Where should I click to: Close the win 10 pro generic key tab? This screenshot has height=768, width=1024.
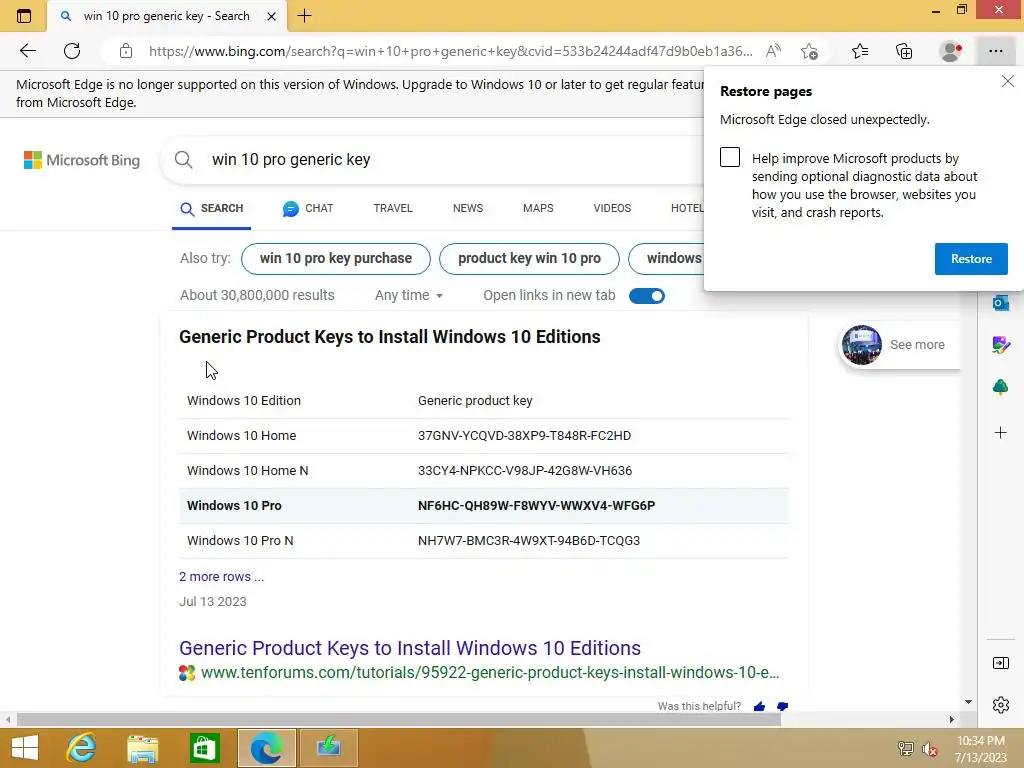[x=271, y=16]
